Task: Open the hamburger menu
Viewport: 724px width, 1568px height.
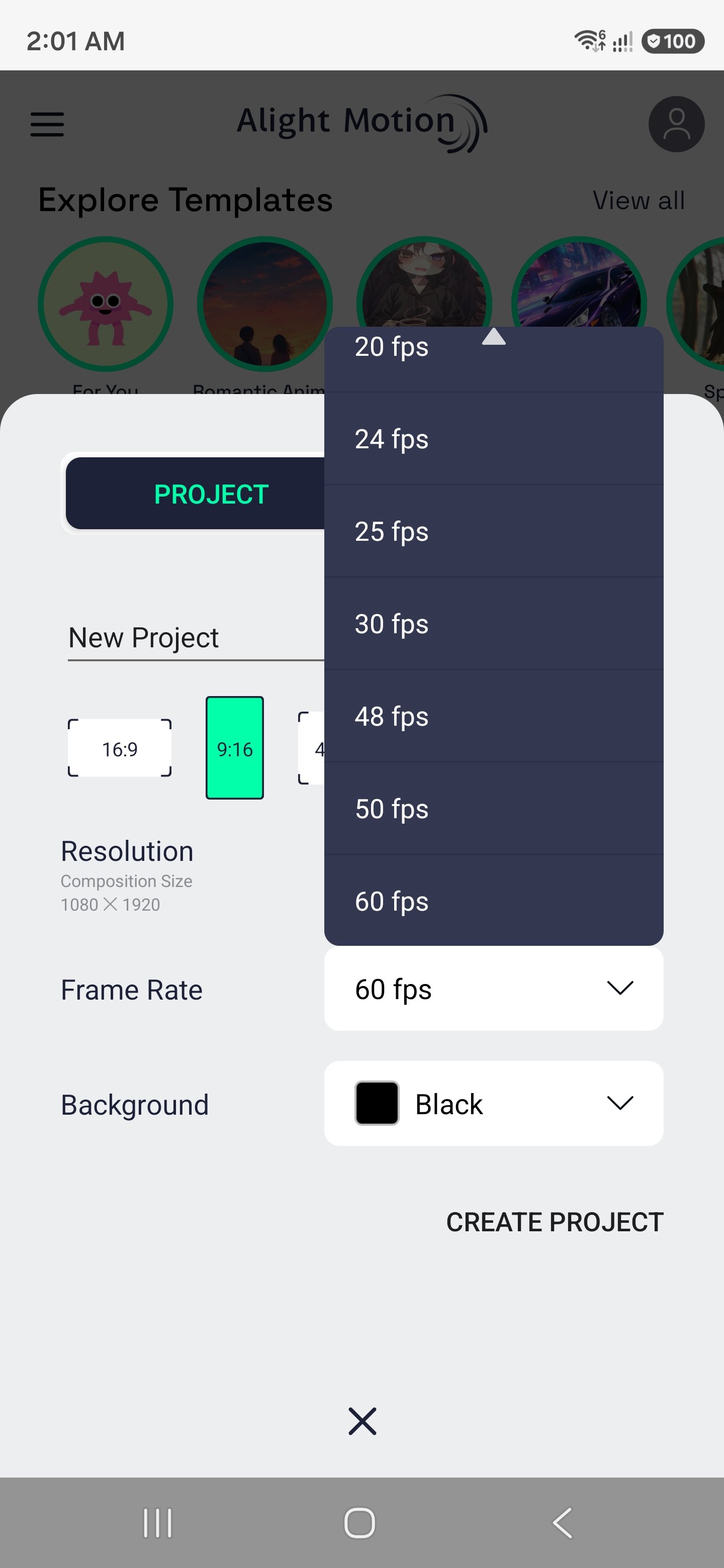Action: click(47, 124)
